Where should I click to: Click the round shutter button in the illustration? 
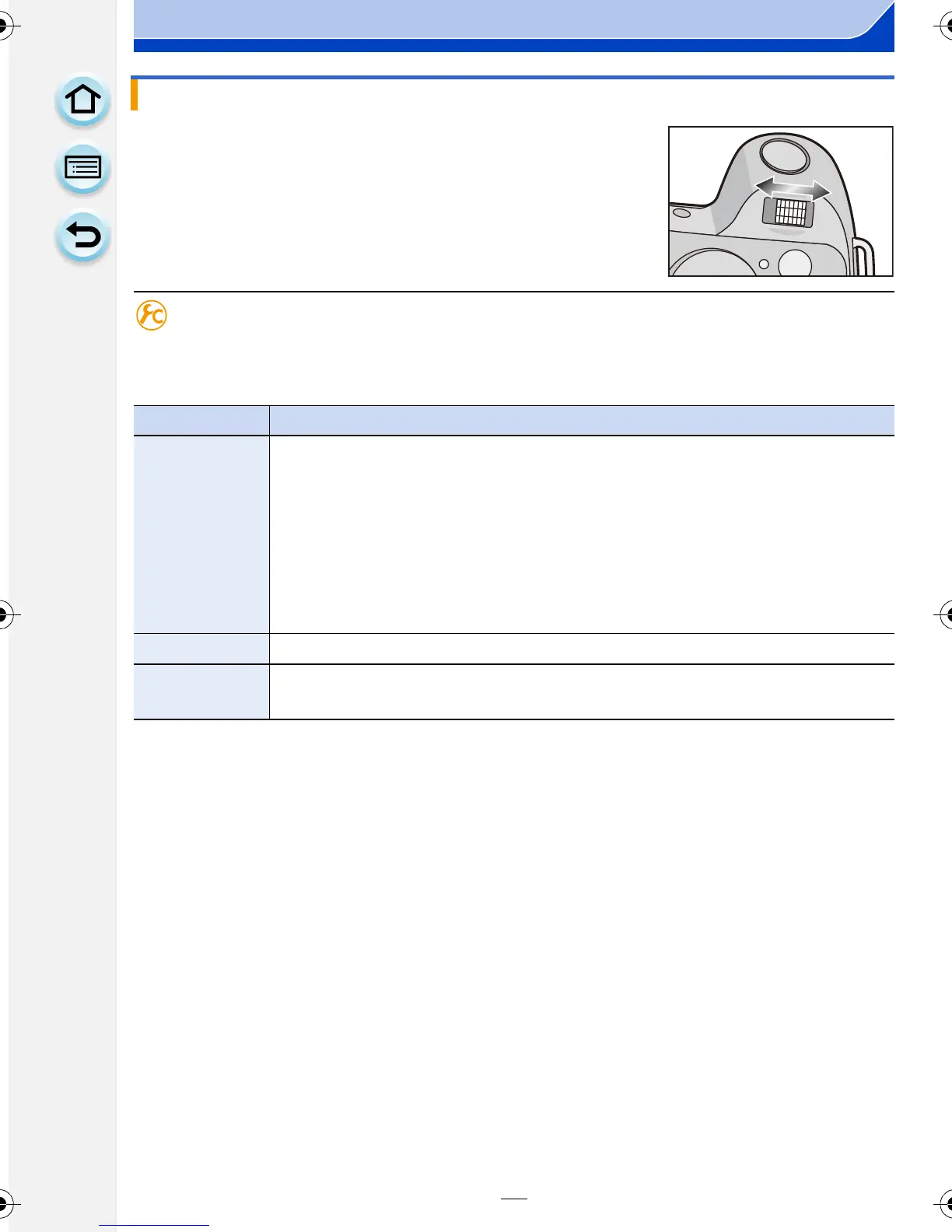click(x=784, y=154)
